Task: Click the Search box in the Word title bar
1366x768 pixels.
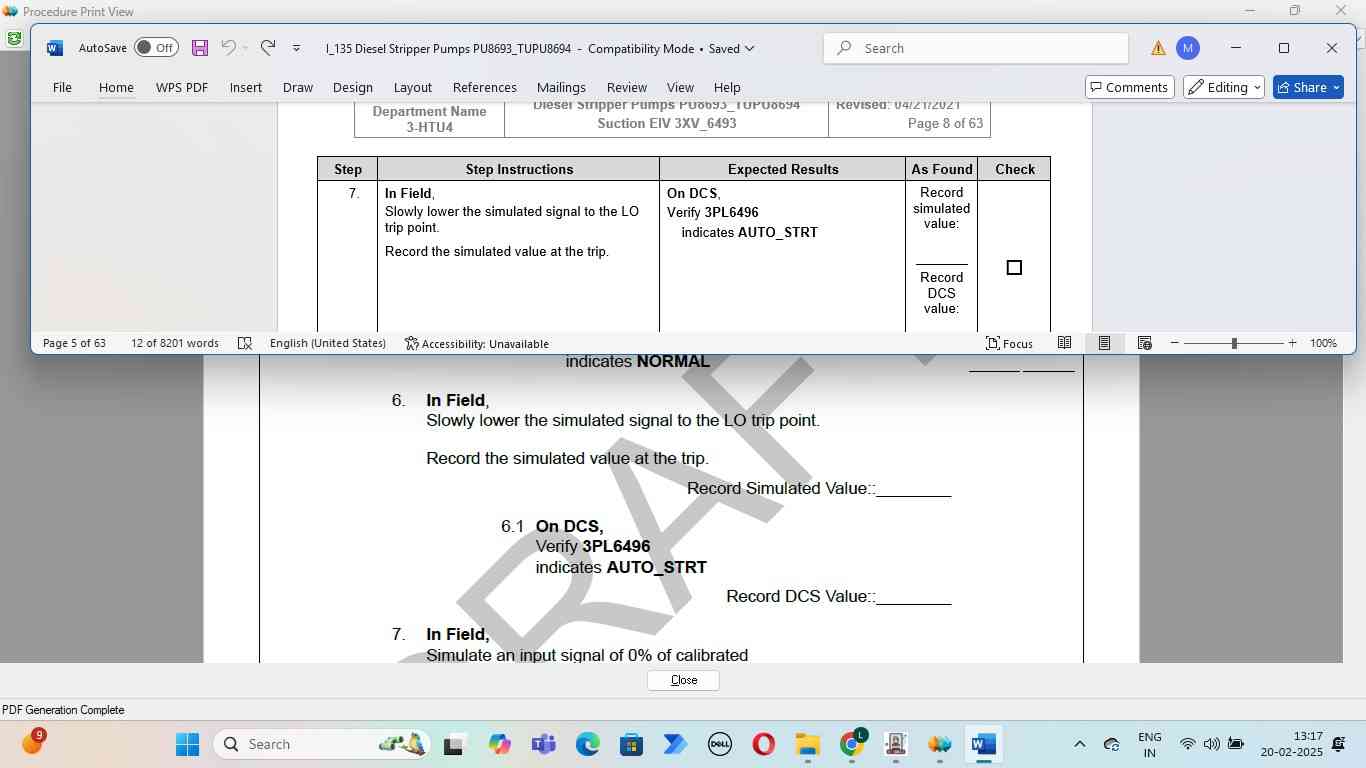Action: [975, 48]
